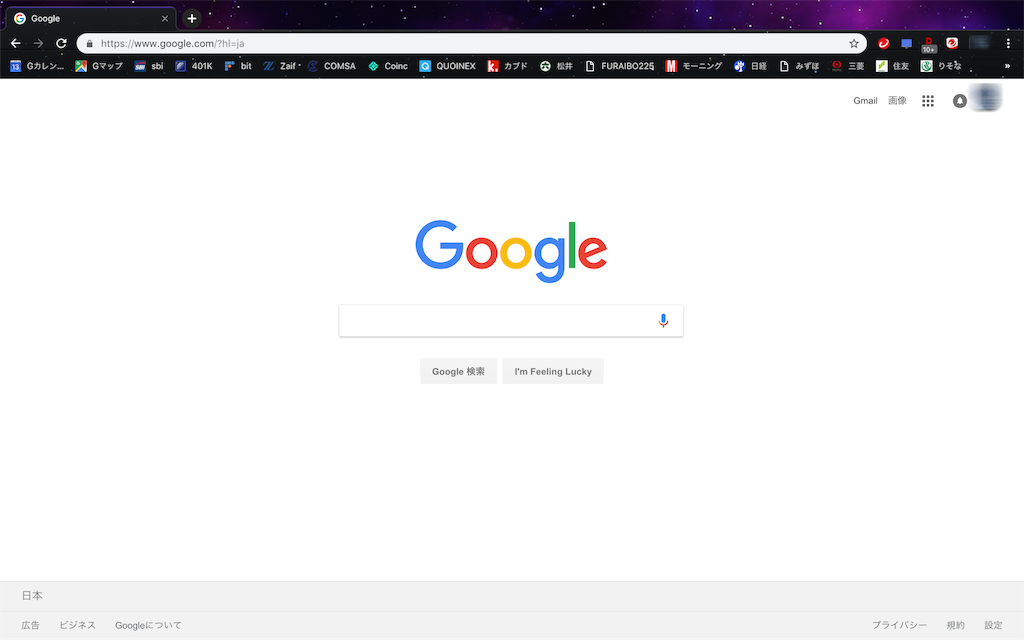1024x640 pixels.
Task: Open the Googleについて footer link
Action: (x=148, y=625)
